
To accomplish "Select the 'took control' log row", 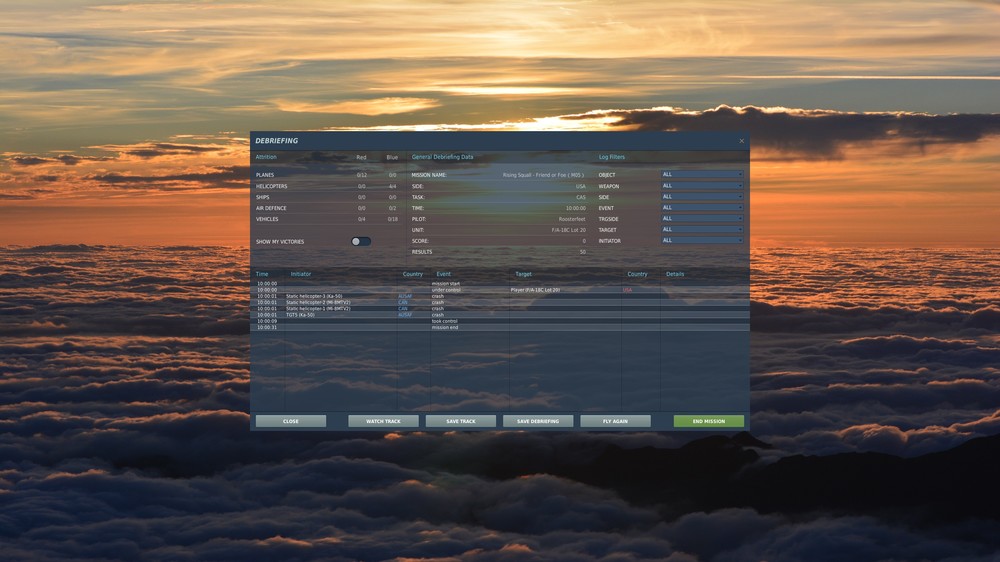I will pyautogui.click(x=500, y=321).
